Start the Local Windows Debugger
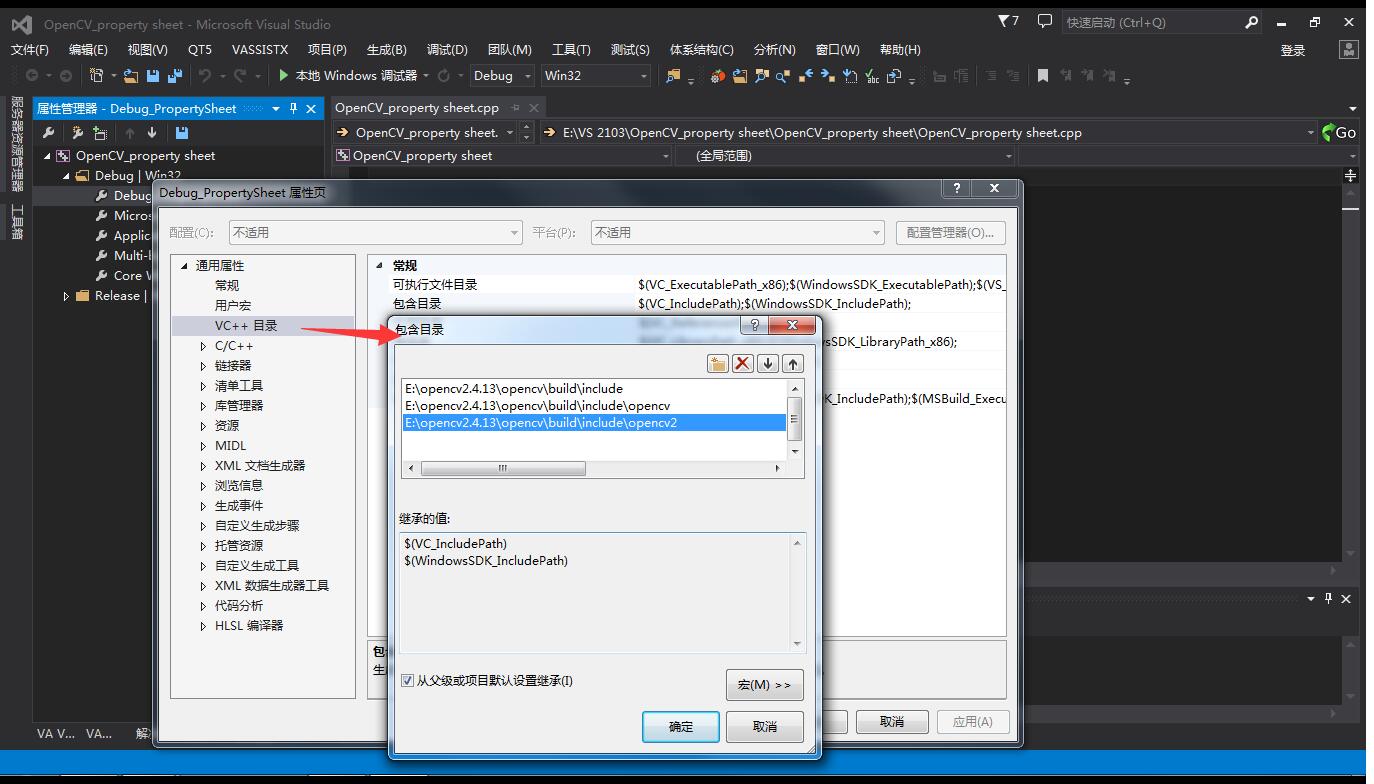The height and width of the screenshot is (784, 1374). [347, 75]
